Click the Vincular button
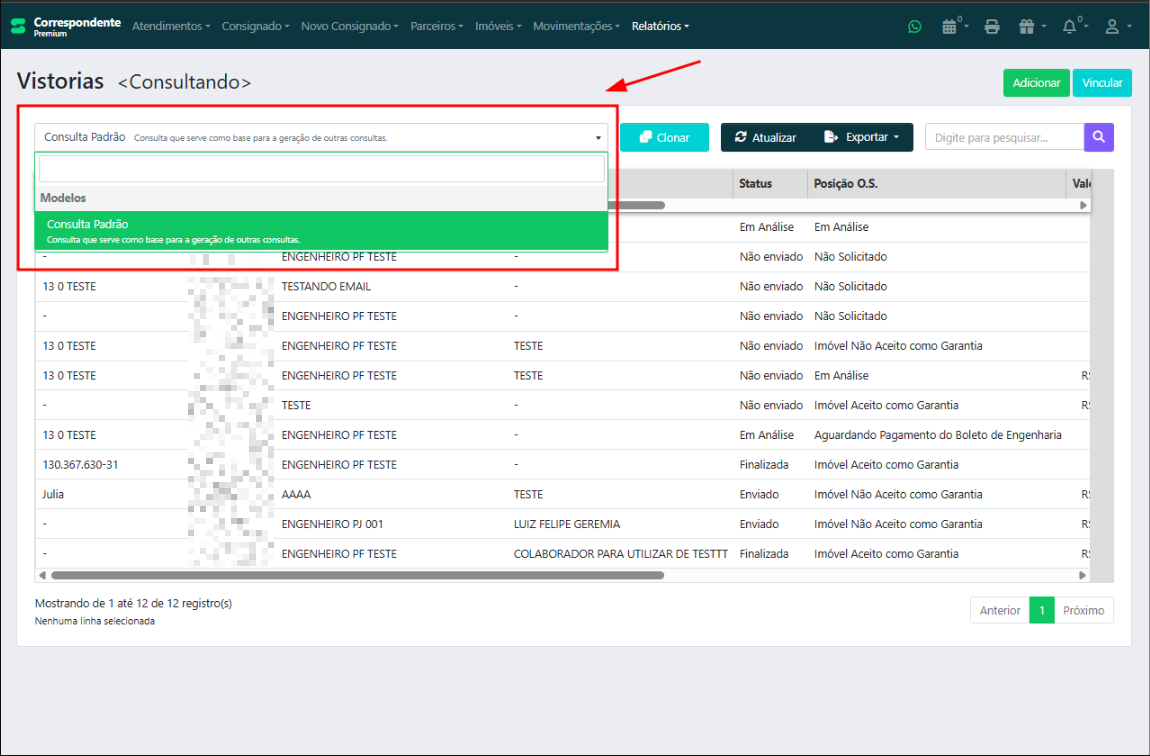1150x756 pixels. pos(1102,83)
